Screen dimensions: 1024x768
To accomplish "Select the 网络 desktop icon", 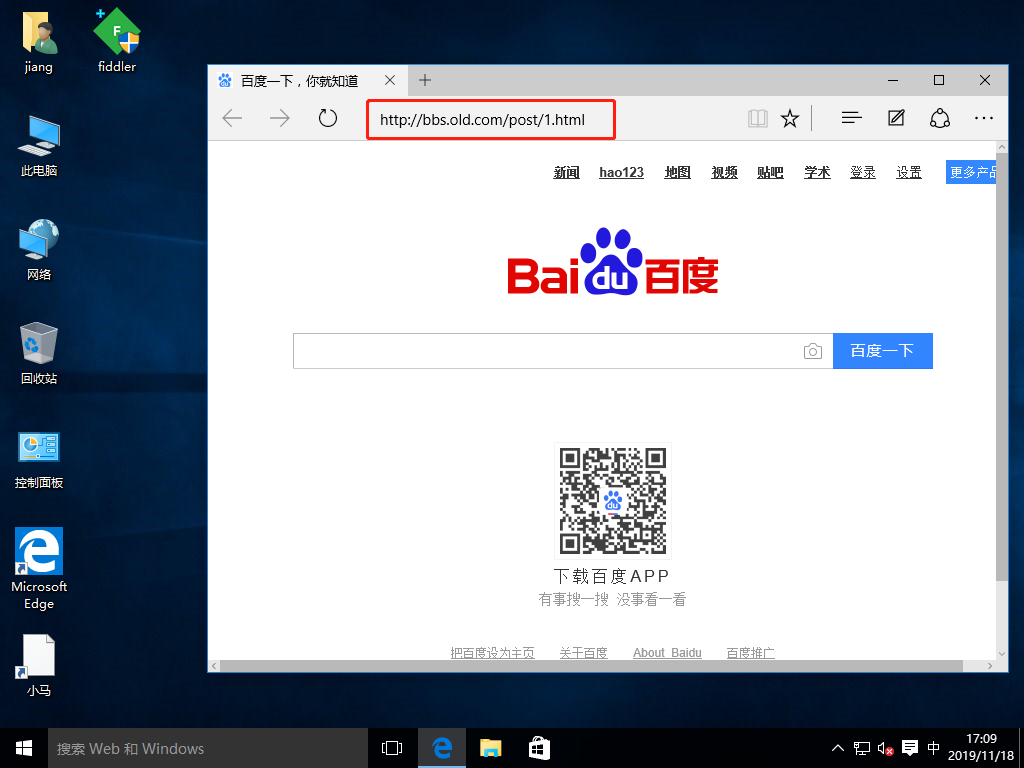I will [x=39, y=250].
